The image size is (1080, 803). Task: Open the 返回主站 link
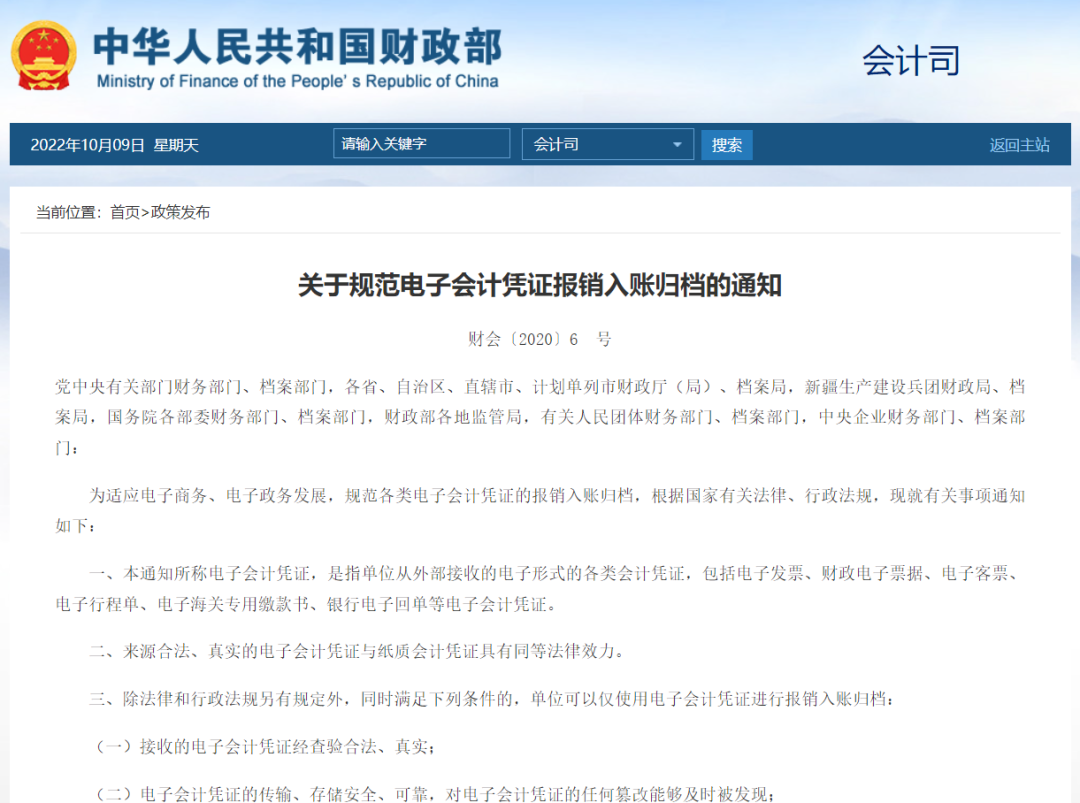pos(1019,145)
